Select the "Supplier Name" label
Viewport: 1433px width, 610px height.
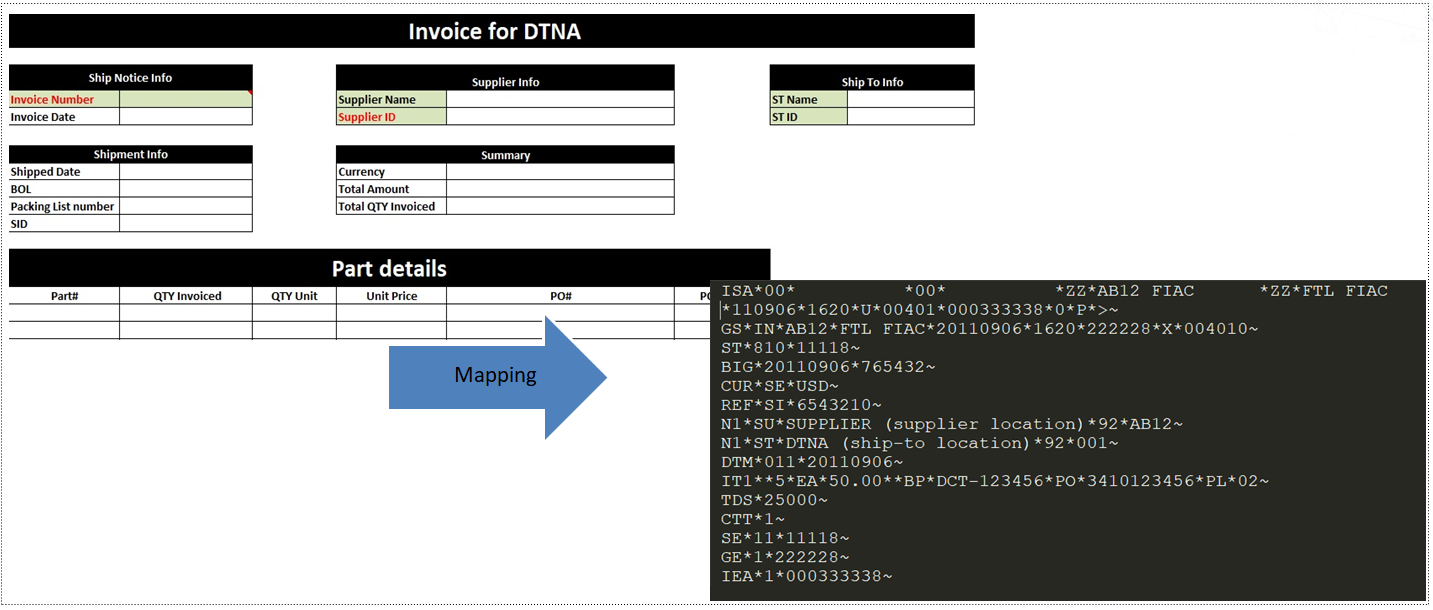(377, 99)
